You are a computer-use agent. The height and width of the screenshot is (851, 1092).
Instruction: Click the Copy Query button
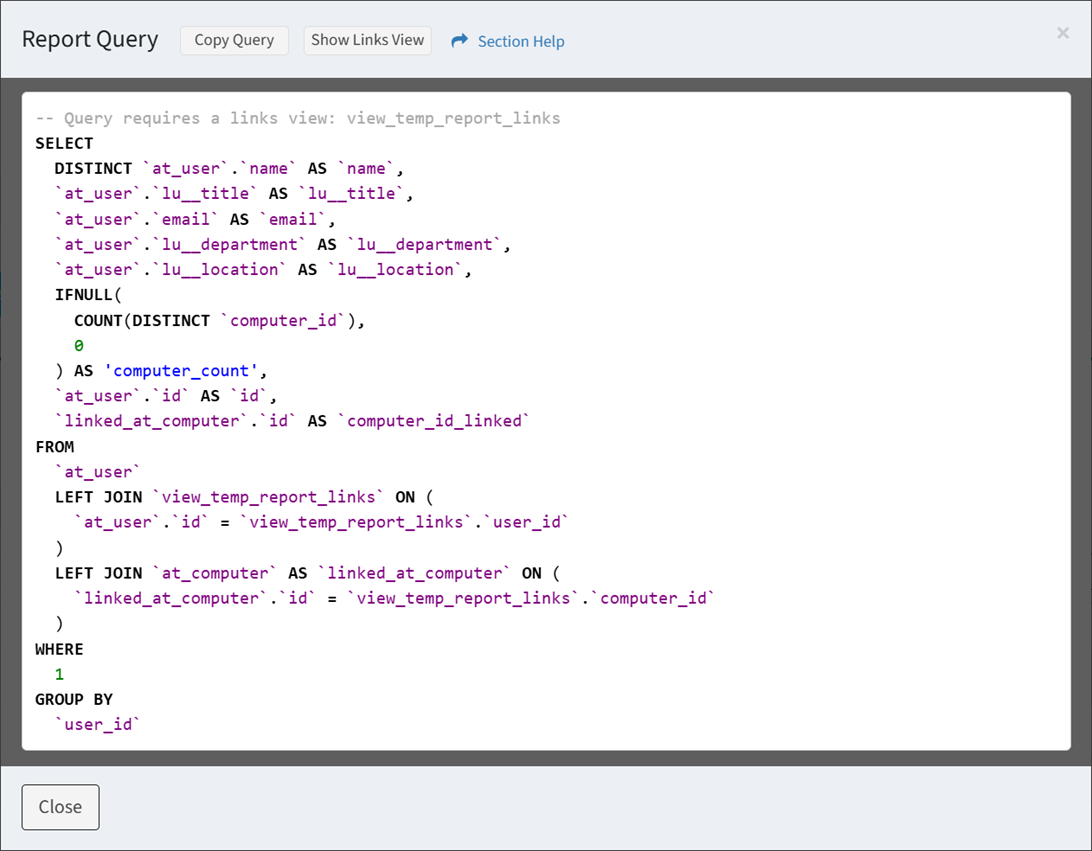pyautogui.click(x=234, y=41)
